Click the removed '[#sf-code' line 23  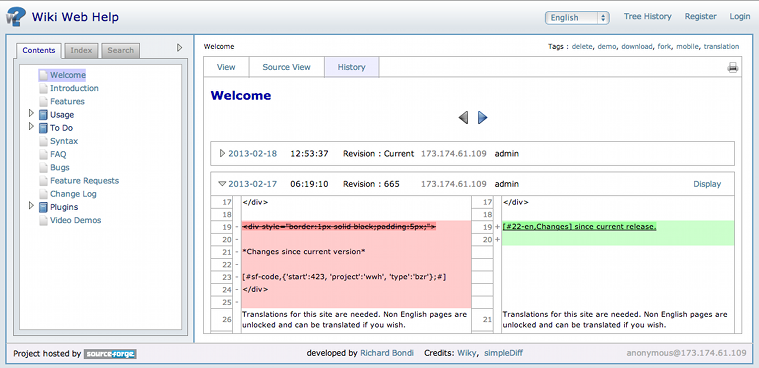(x=344, y=277)
